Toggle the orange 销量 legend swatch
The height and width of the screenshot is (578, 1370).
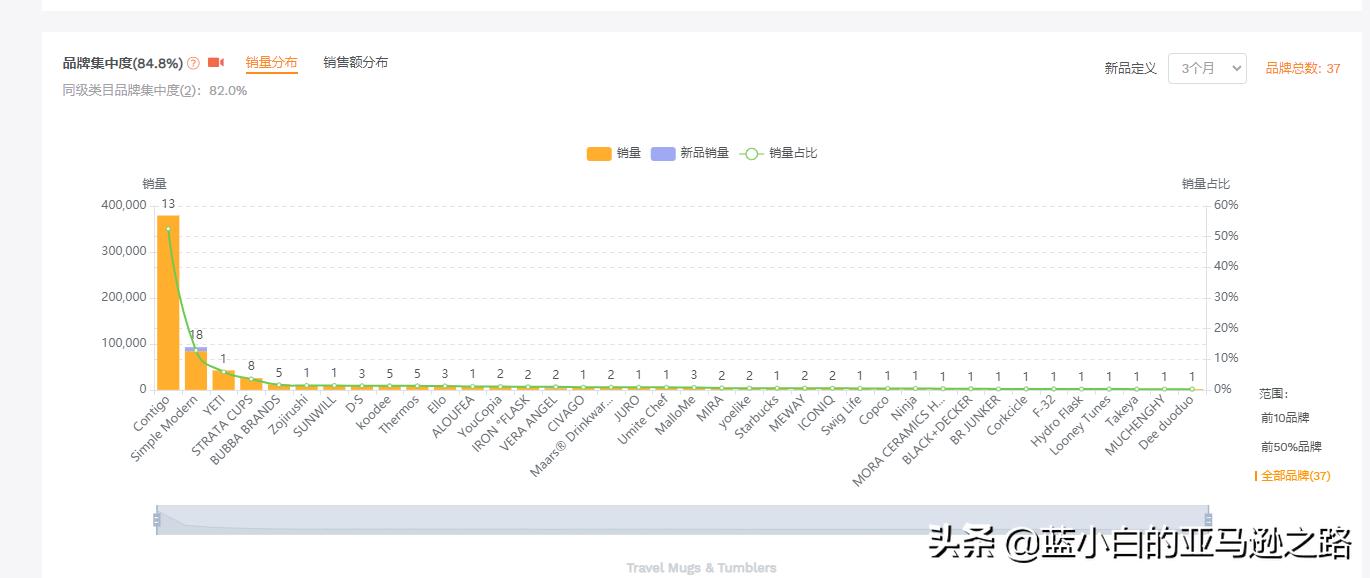click(x=599, y=153)
